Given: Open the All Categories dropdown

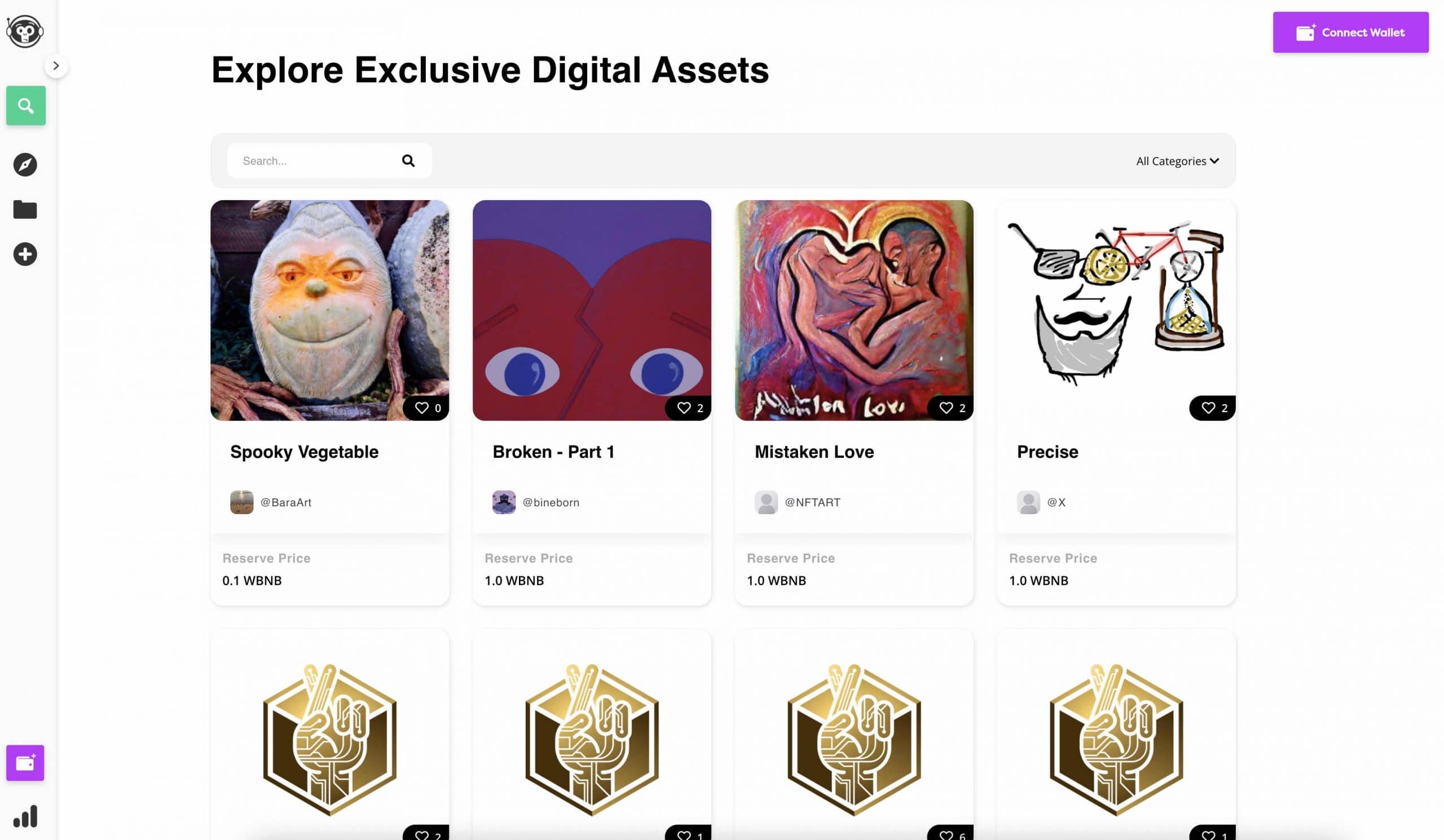Looking at the screenshot, I should [1178, 161].
